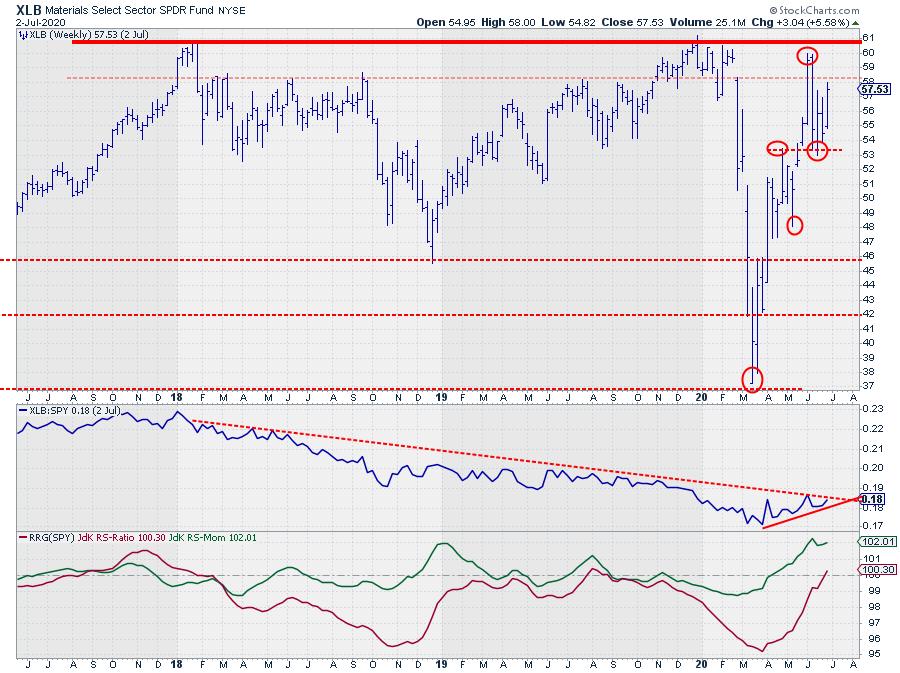Click the green 102.01 RS-Mom value tag
900x673 pixels.
coord(871,541)
